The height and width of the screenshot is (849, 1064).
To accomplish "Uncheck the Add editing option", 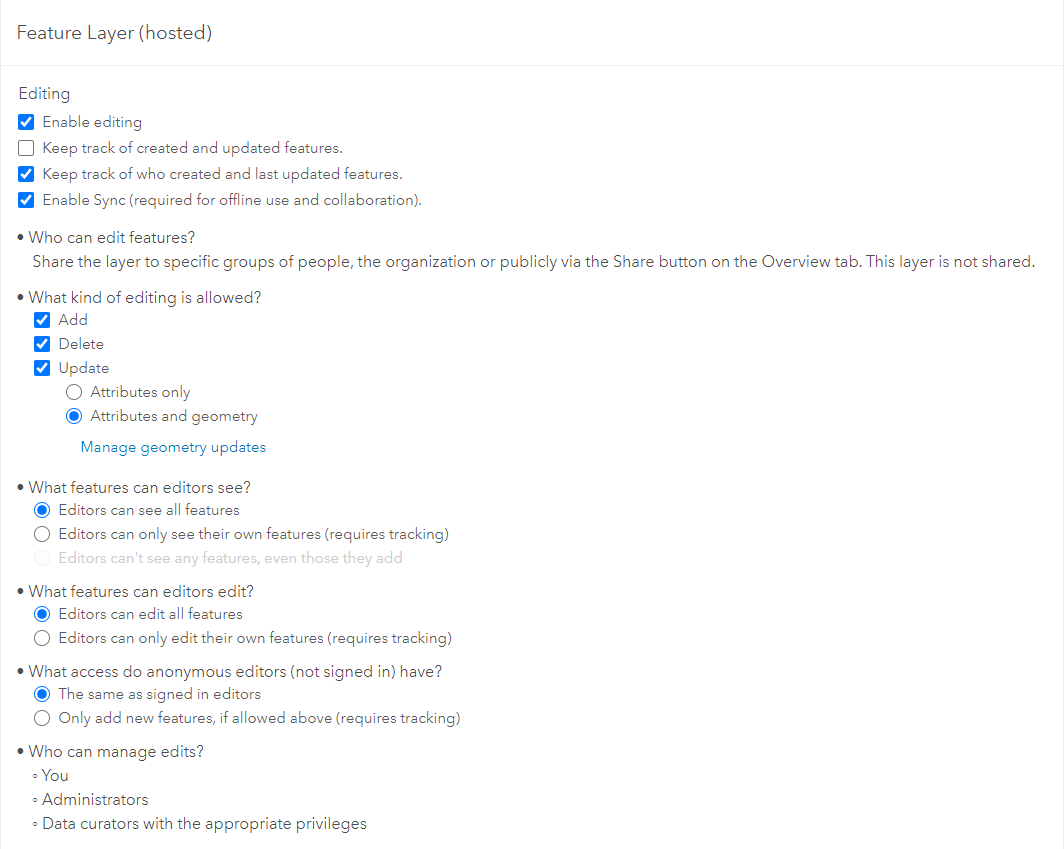I will tap(42, 320).
